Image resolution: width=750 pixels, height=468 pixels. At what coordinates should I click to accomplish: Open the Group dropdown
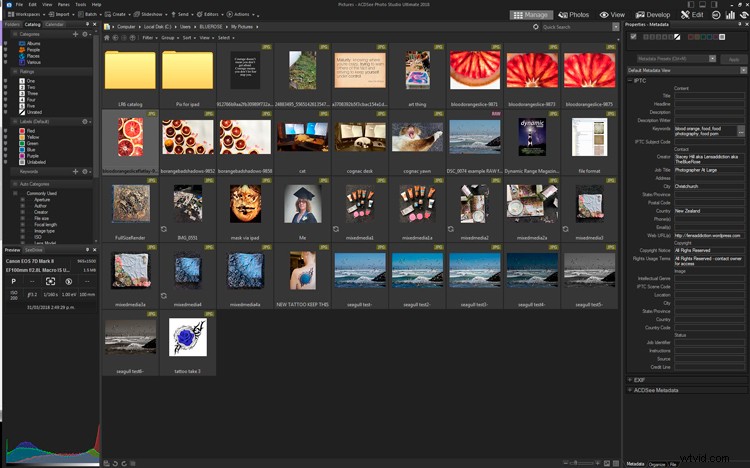(x=169, y=37)
